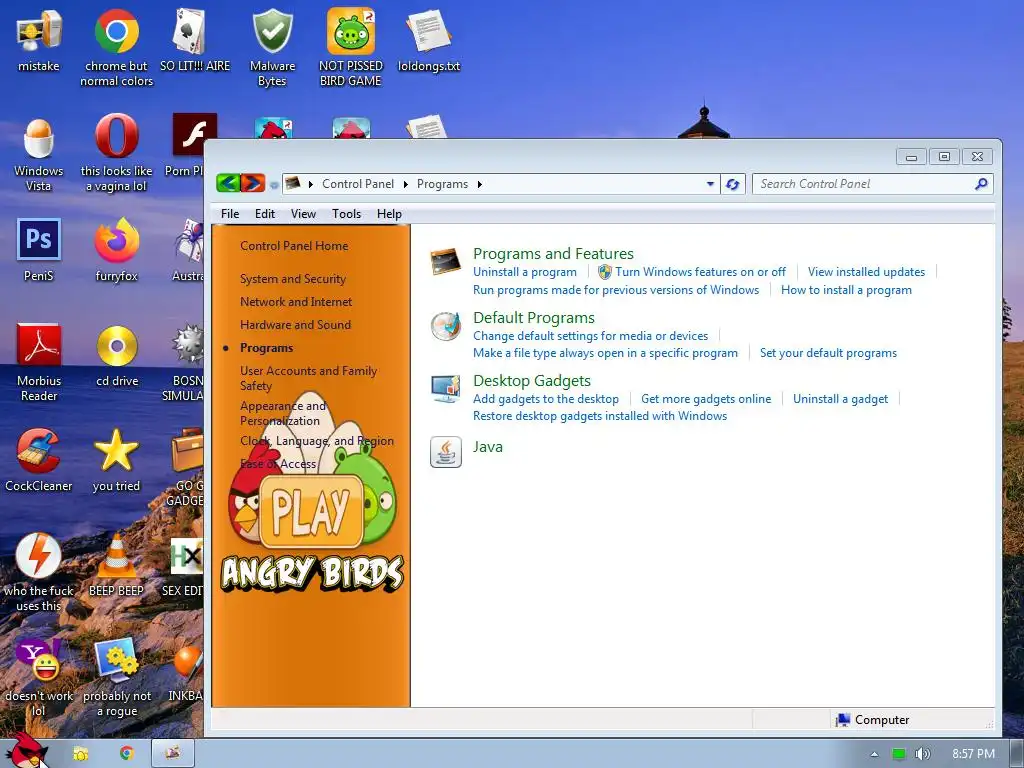Click the Uninstall a program link
Viewport: 1024px width, 768px height.
coord(524,272)
